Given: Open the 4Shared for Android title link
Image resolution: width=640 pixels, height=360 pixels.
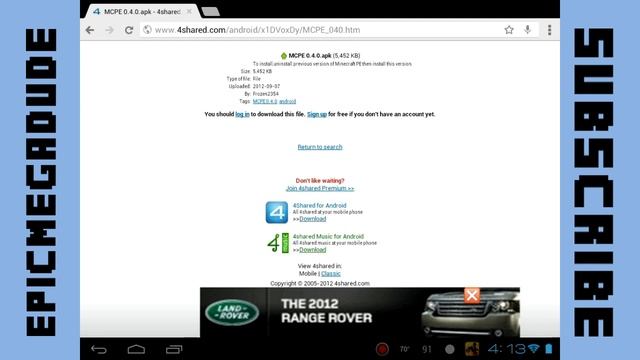Looking at the screenshot, I should pos(319,205).
